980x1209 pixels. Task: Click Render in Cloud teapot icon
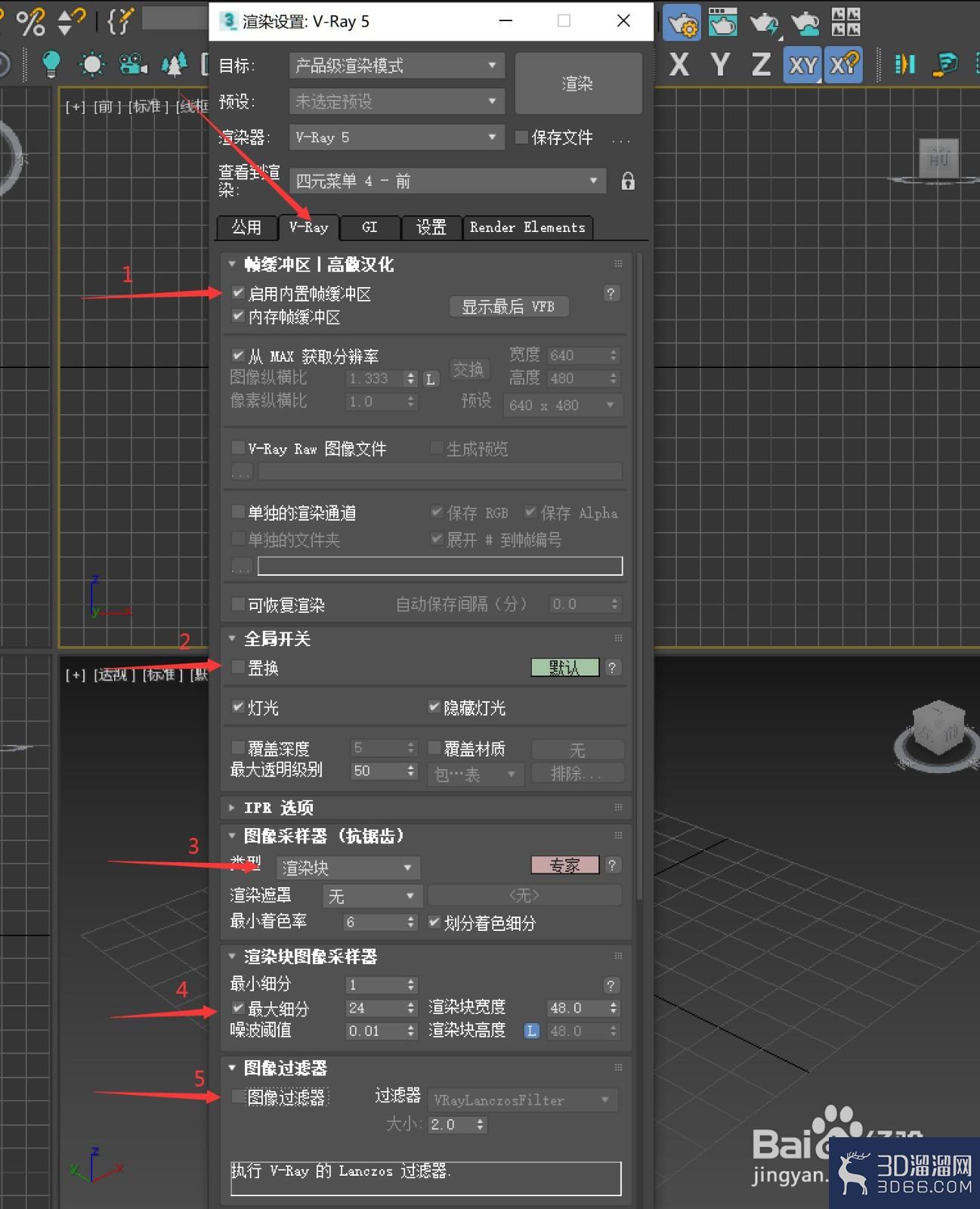[x=805, y=23]
